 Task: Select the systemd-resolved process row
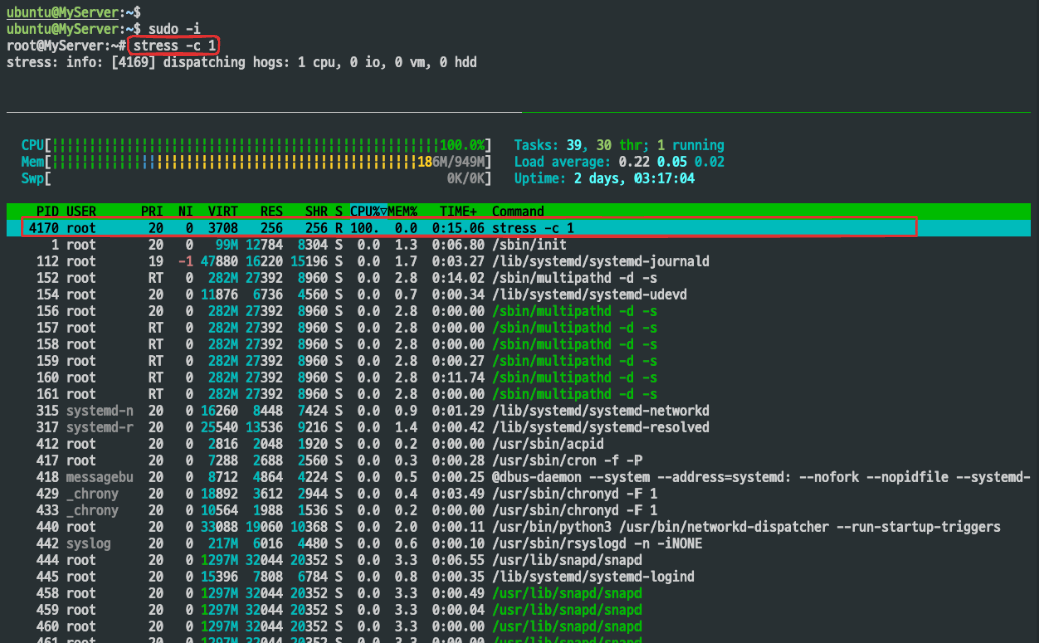click(519, 428)
